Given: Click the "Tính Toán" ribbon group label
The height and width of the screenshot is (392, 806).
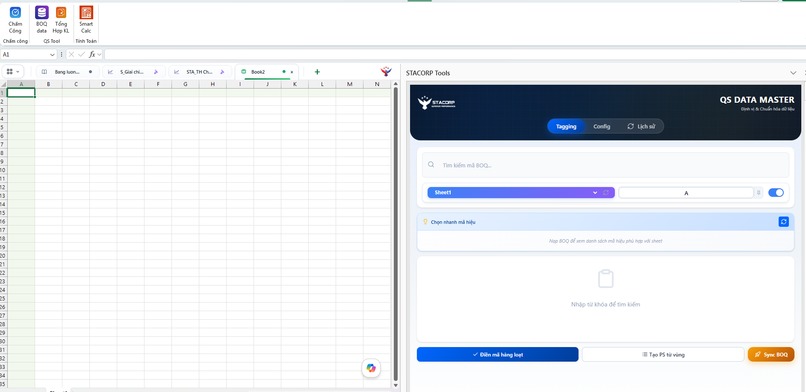Looking at the screenshot, I should [86, 41].
